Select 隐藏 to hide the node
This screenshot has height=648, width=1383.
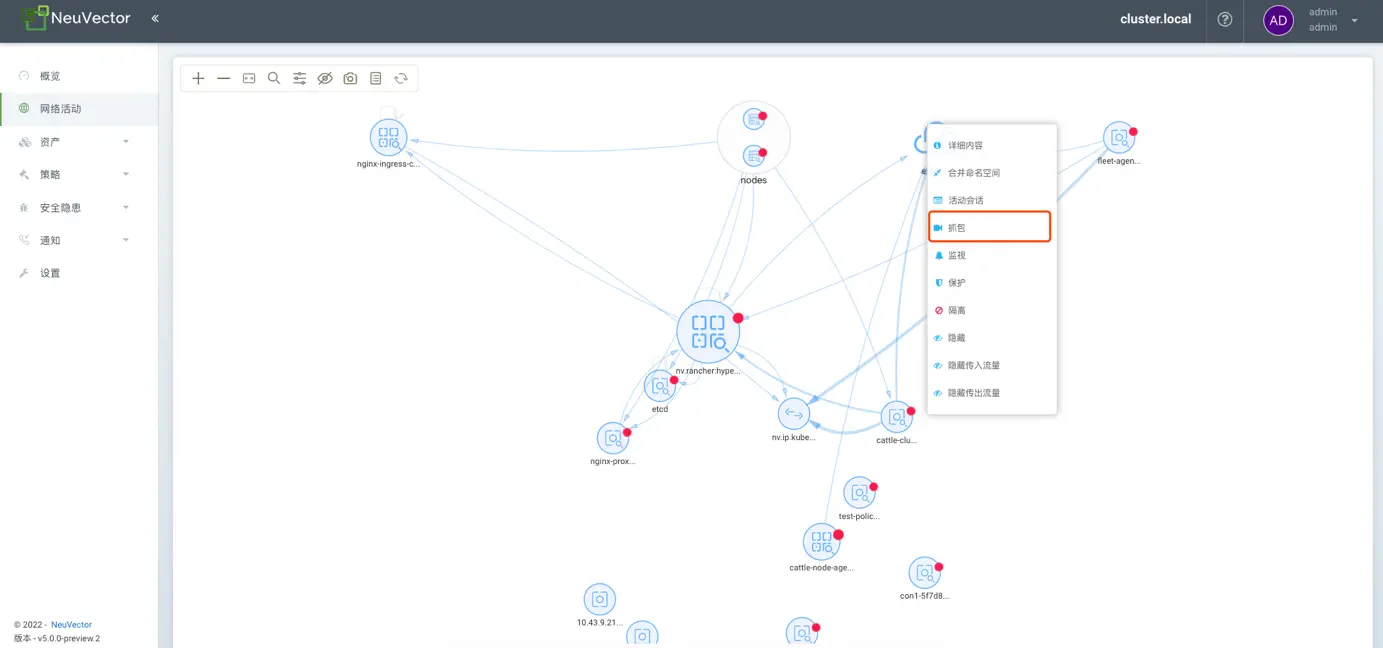pyautogui.click(x=957, y=338)
